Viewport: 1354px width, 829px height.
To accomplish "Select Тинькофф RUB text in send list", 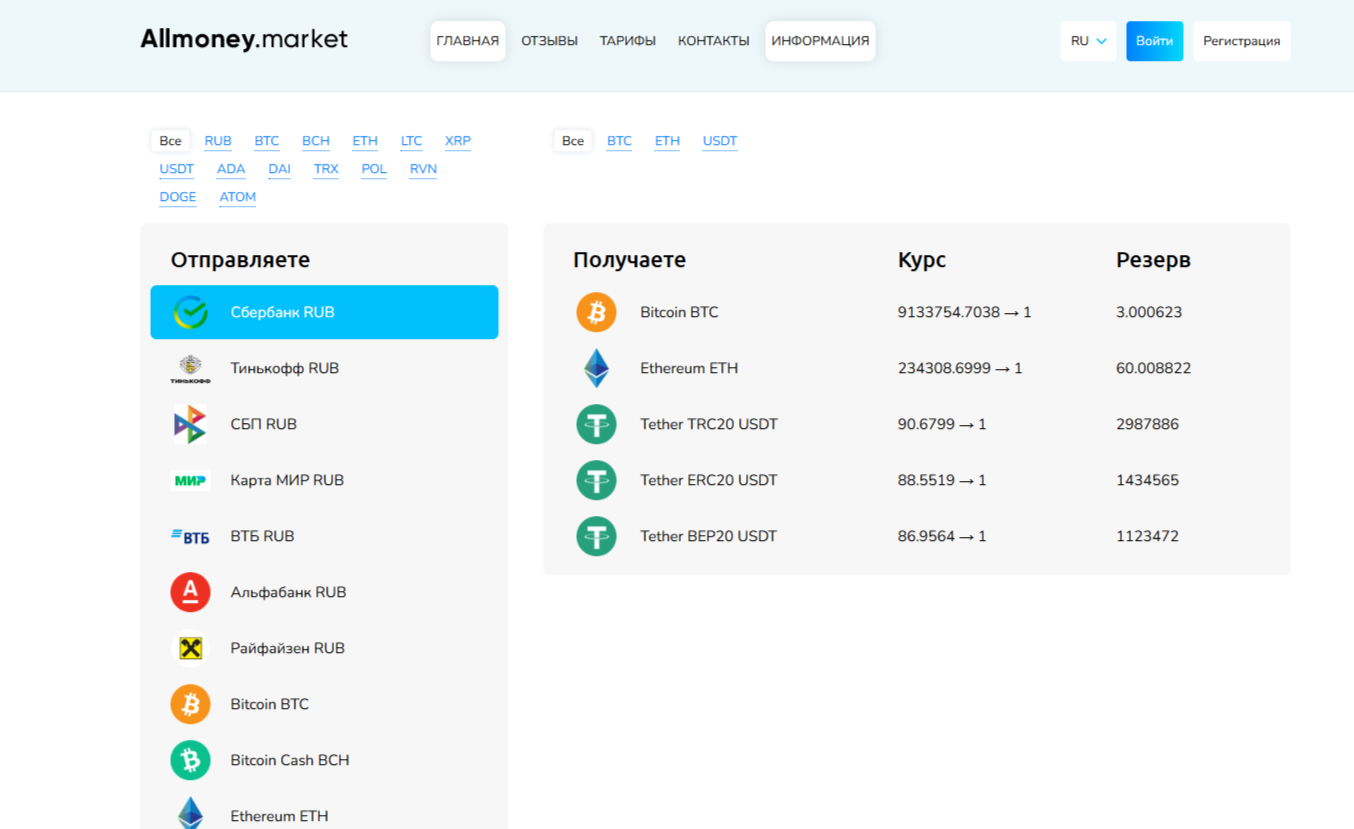I will coord(284,368).
